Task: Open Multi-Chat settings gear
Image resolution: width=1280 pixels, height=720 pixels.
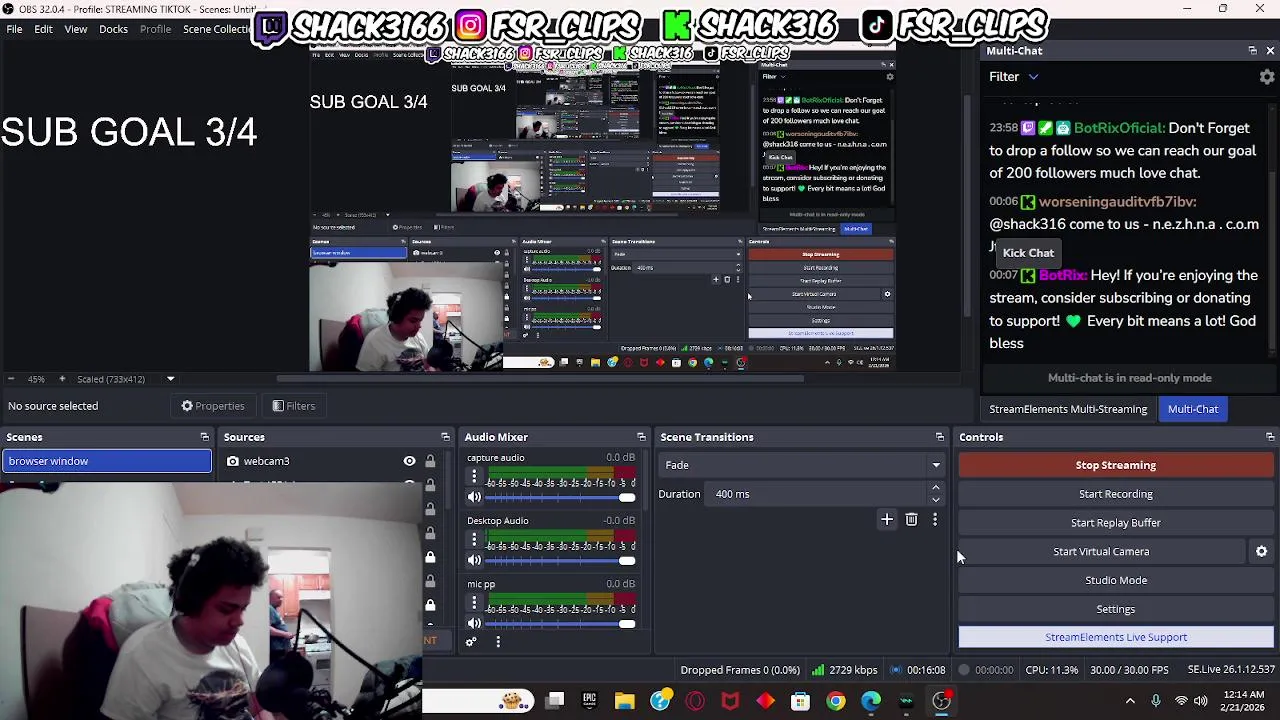Action: point(1266,77)
